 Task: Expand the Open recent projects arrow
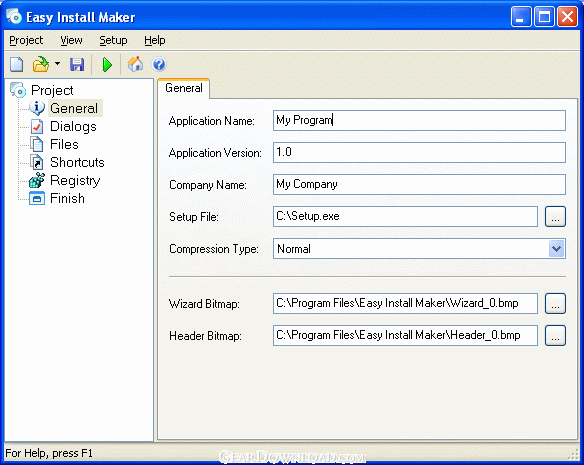coord(57,64)
